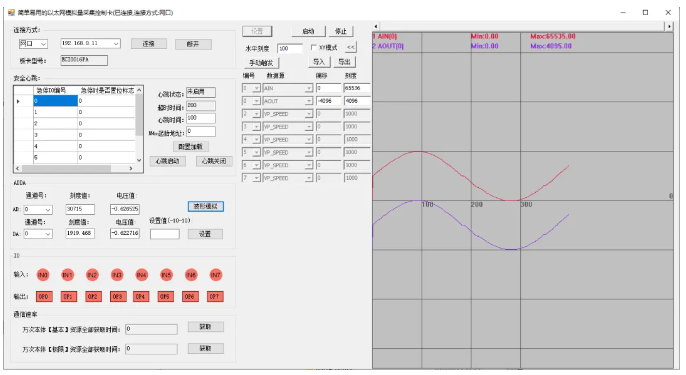Screen dimensions: 686x375
Task: Expand the IP address 192.168.0.11 dropdown
Action: [90, 43]
